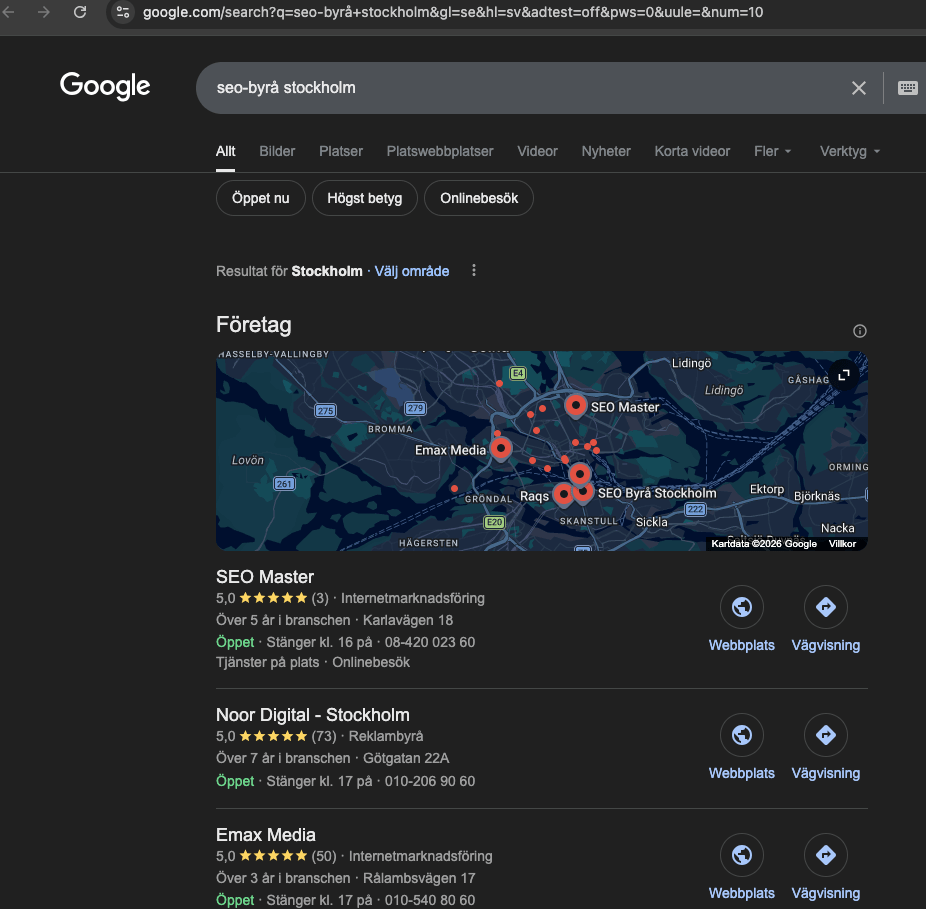Click the Rålambsvägen 17 address text
This screenshot has width=926, height=909.
419,878
